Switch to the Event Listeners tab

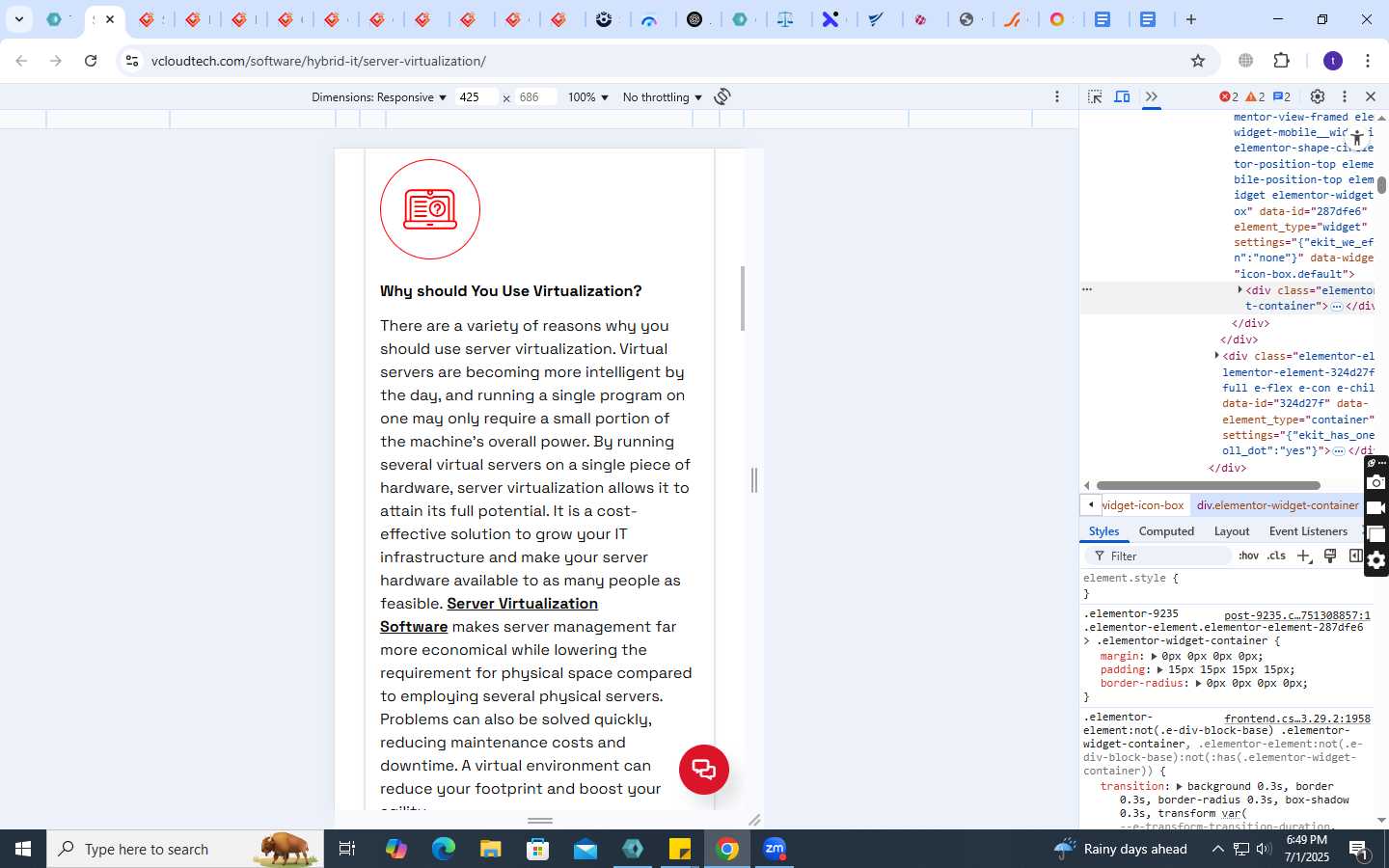point(1308,531)
